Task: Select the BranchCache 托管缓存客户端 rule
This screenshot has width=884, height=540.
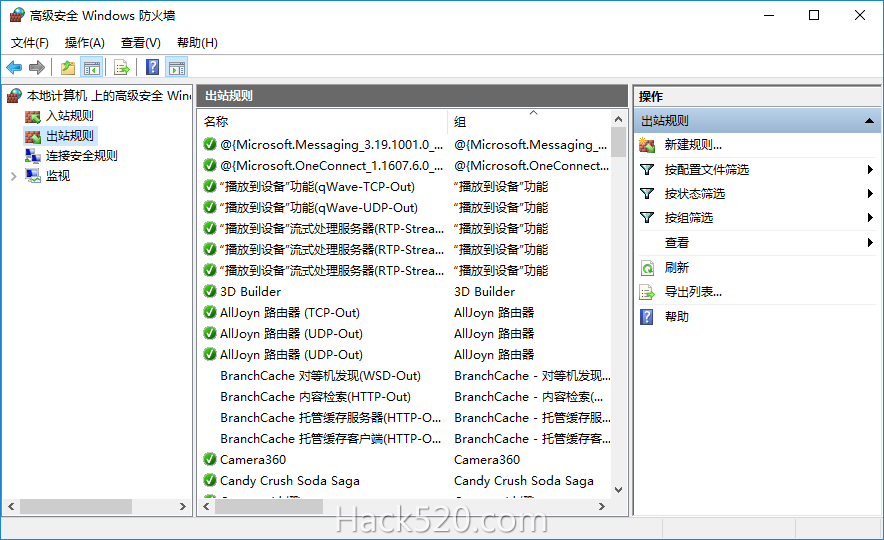Action: 330,439
